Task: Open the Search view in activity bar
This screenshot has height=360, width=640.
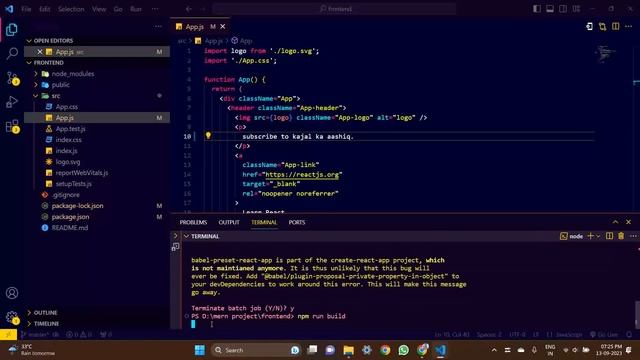Action: pyautogui.click(x=12, y=53)
